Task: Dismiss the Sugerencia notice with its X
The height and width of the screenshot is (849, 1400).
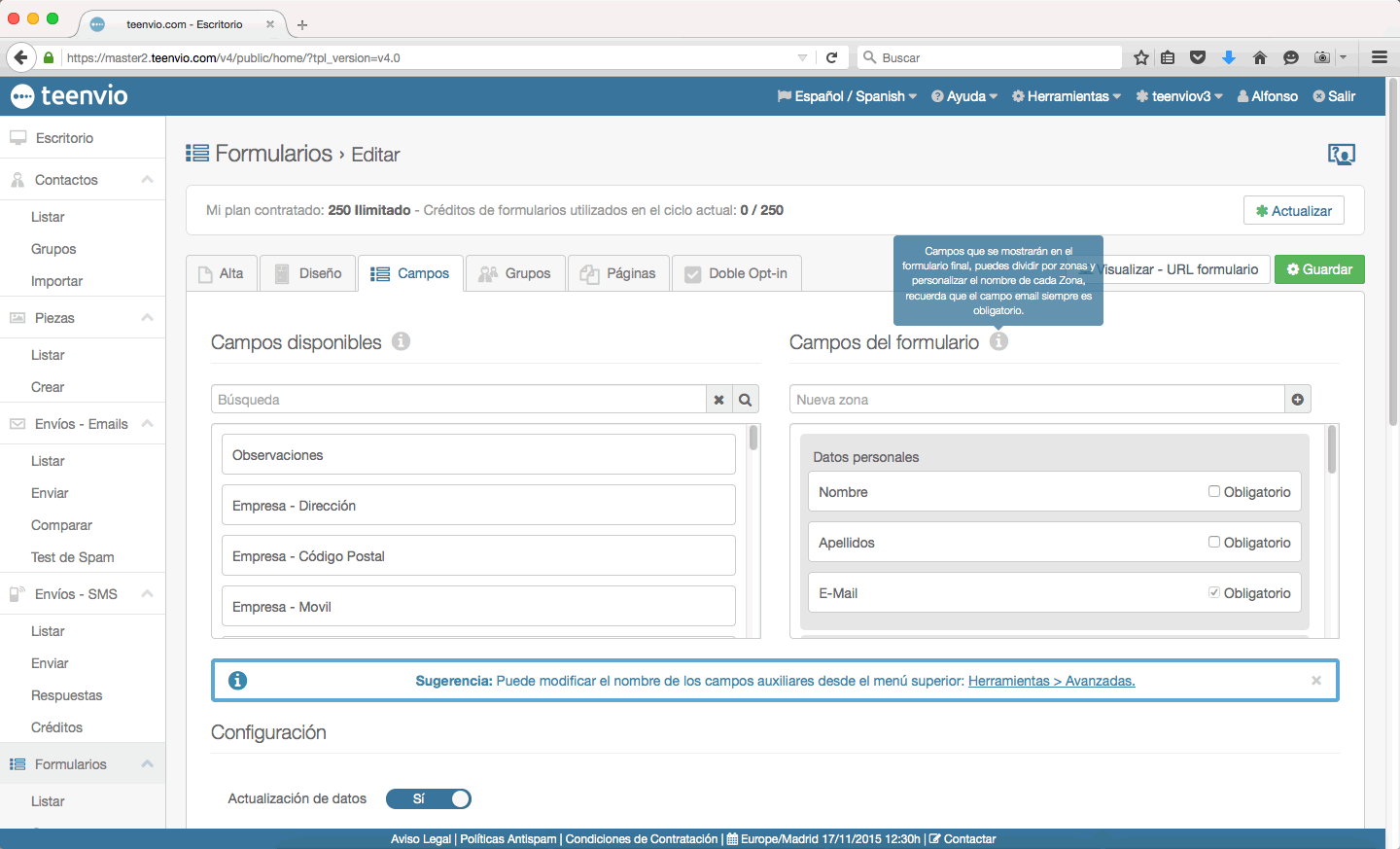Action: click(1315, 680)
